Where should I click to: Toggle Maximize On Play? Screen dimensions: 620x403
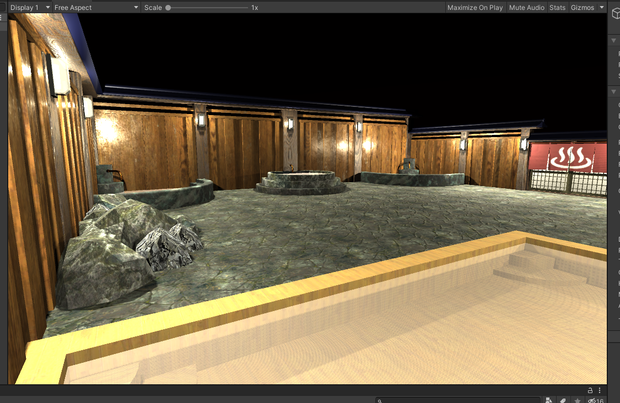475,8
